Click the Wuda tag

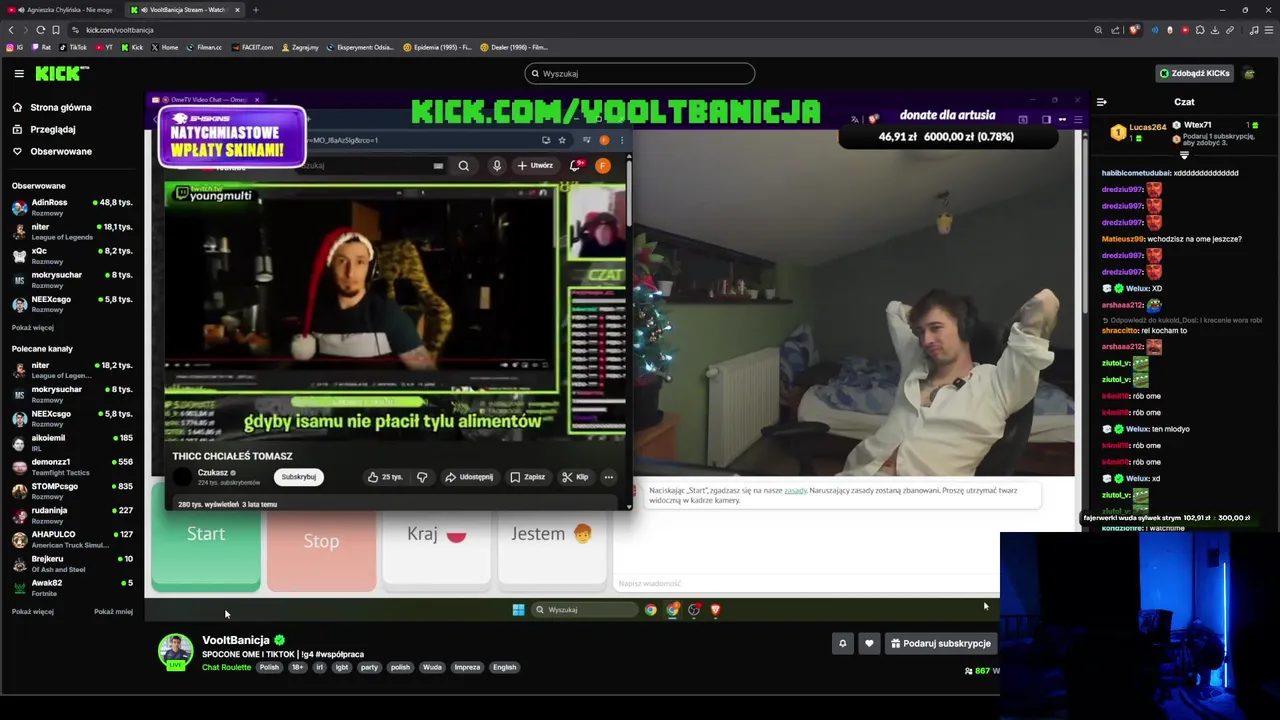tap(432, 667)
